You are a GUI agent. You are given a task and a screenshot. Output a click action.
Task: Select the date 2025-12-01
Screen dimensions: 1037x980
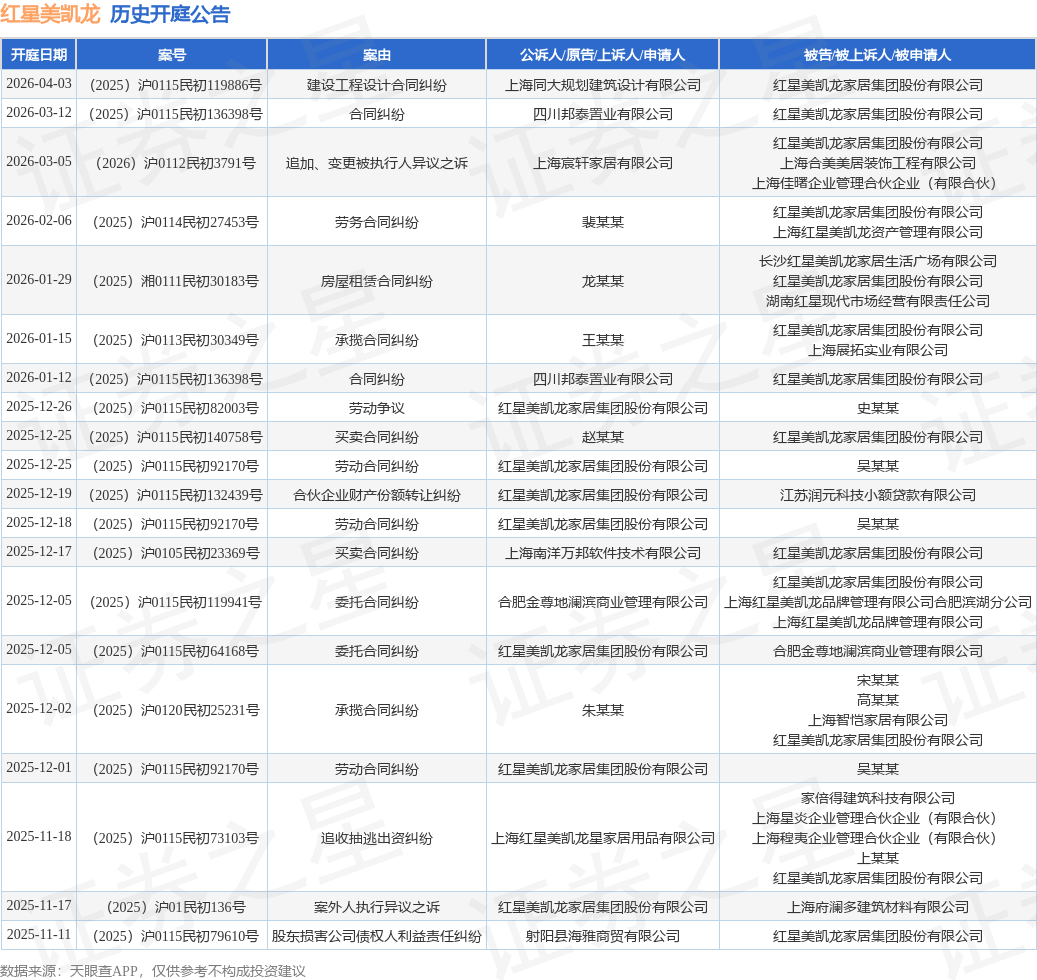[39, 767]
